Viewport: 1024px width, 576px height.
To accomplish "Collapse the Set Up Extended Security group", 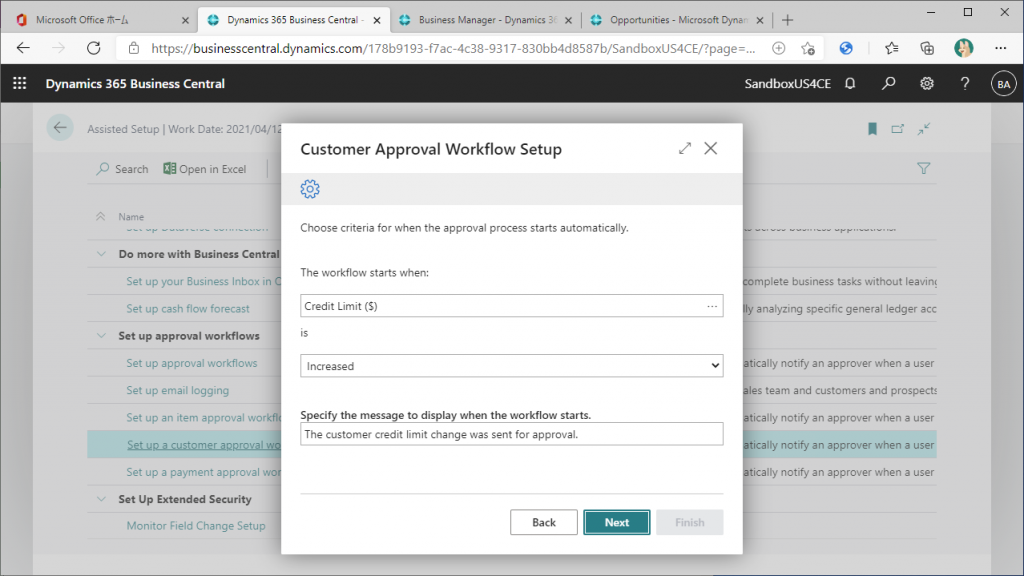I will [101, 499].
